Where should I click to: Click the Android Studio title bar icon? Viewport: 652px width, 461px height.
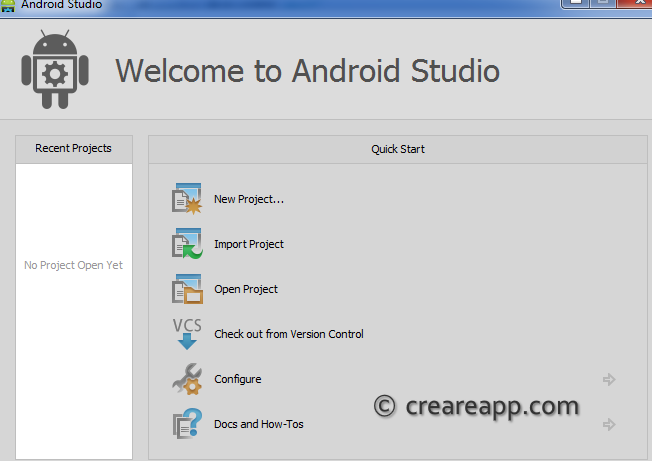pyautogui.click(x=8, y=5)
